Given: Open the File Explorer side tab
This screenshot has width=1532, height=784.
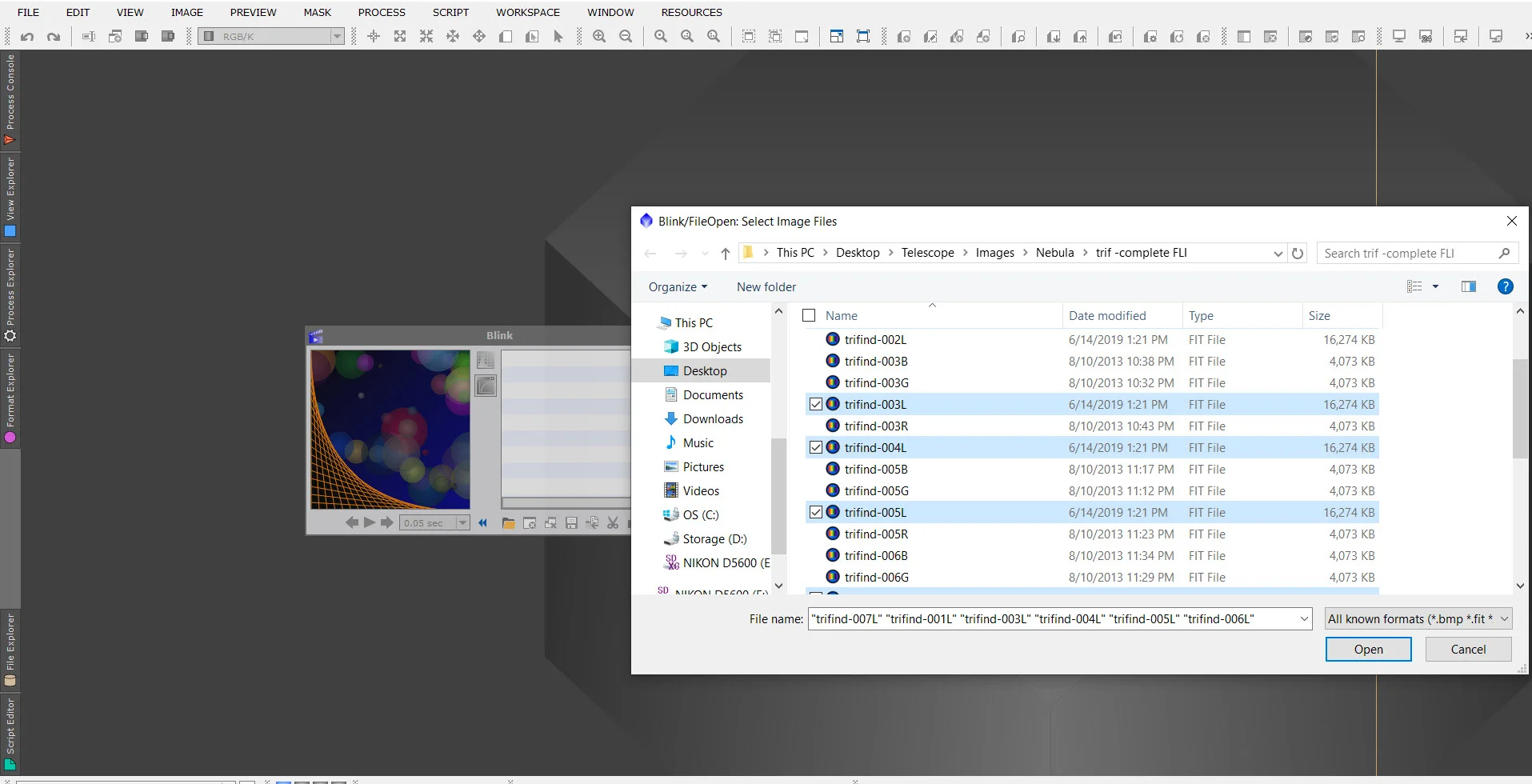Looking at the screenshot, I should click(10, 649).
